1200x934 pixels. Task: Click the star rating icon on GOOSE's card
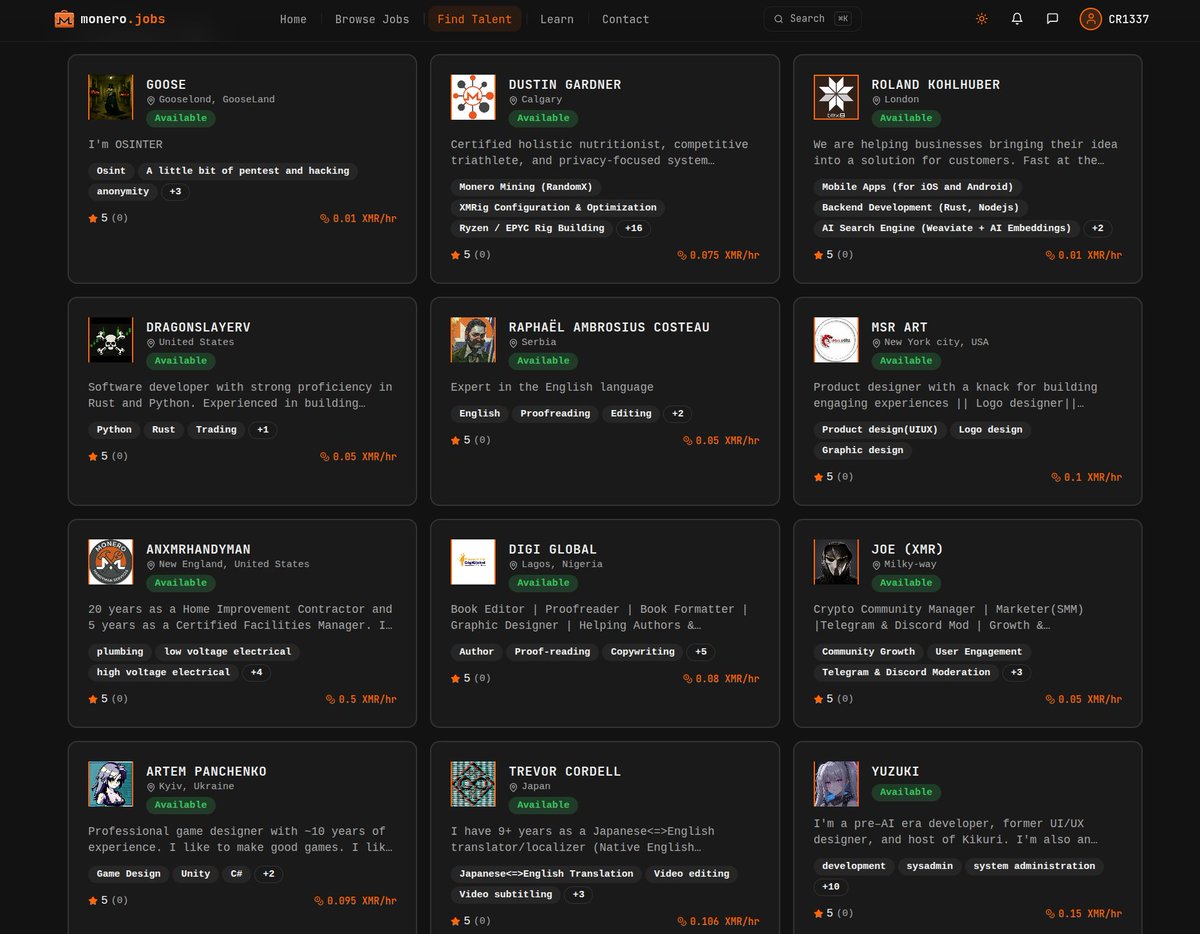(x=92, y=218)
